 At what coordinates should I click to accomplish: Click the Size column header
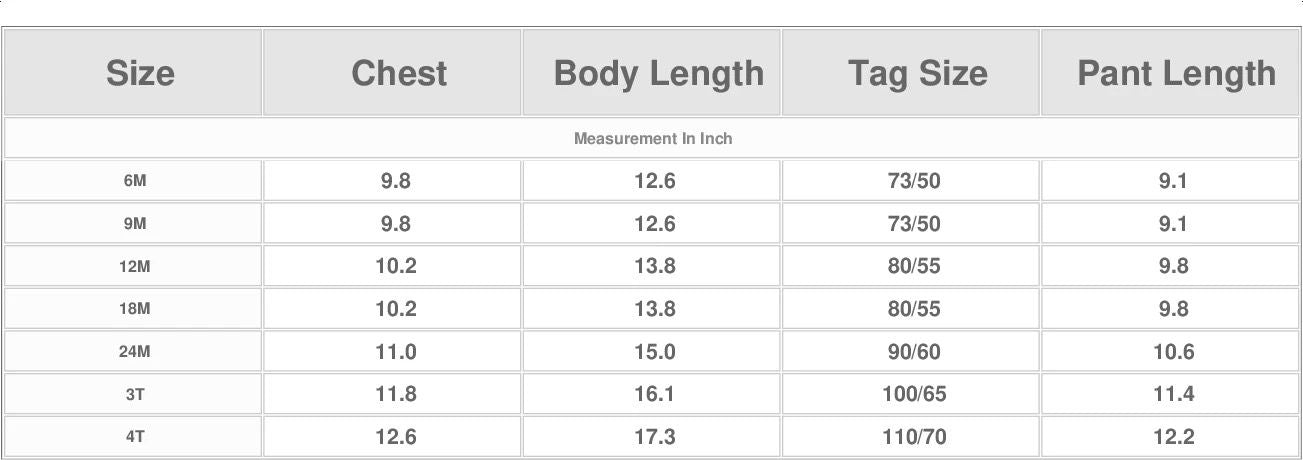pos(140,73)
